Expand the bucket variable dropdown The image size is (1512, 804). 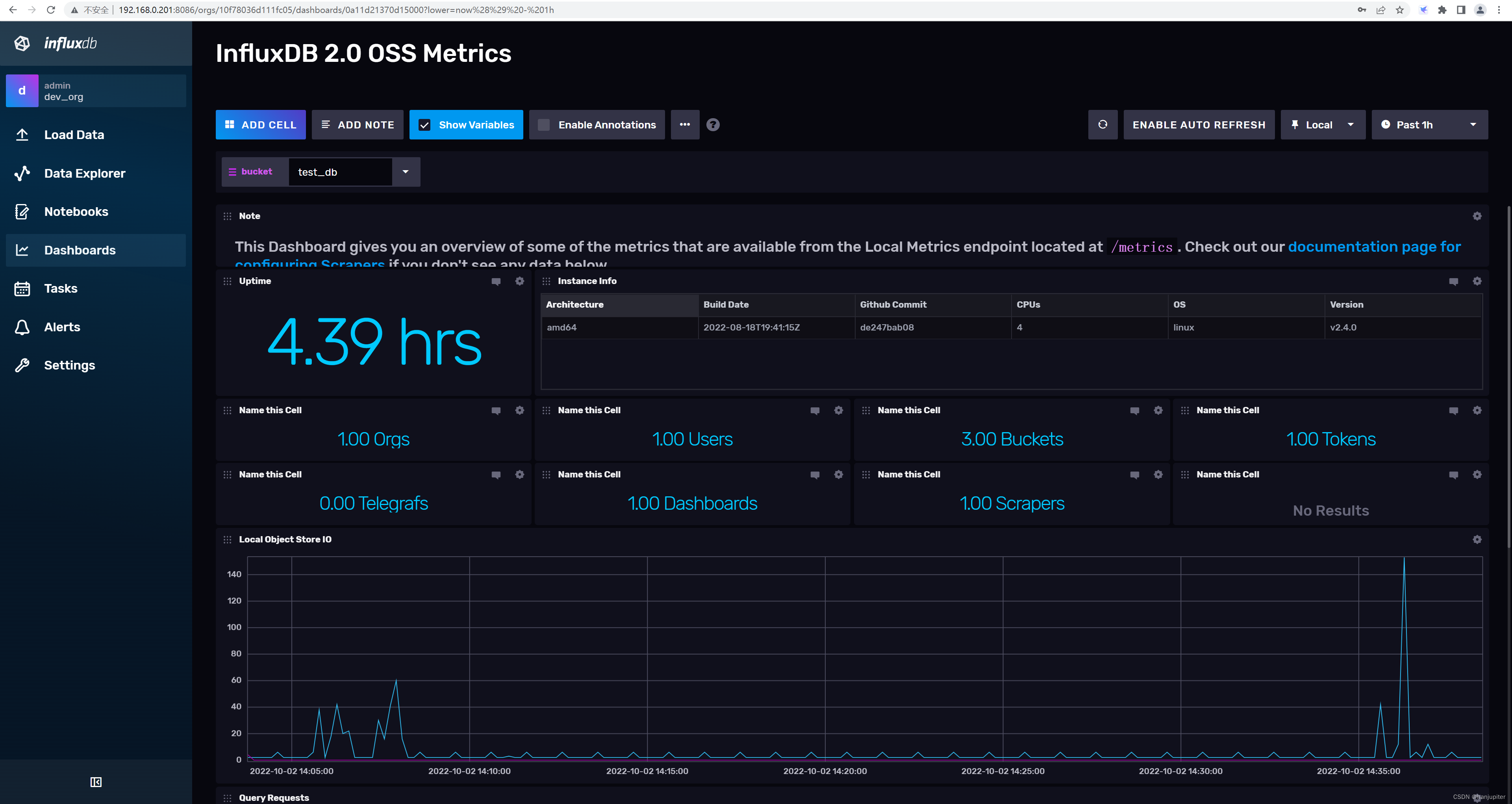[406, 172]
